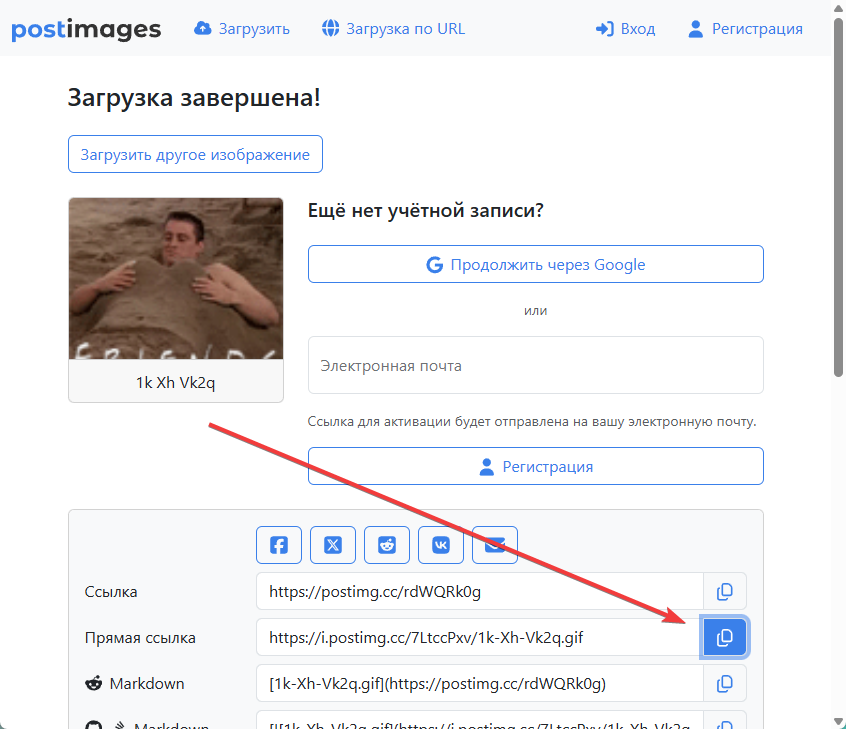
Task: Share the image on VK
Action: coord(441,545)
